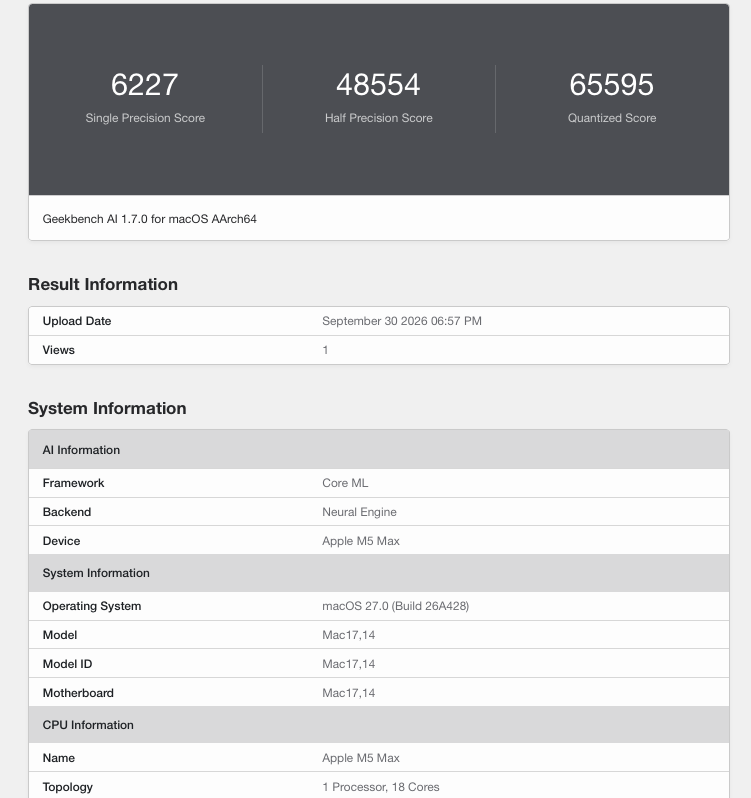751x798 pixels.
Task: Click the Motherboard value Mac17,14
Action: pos(349,693)
